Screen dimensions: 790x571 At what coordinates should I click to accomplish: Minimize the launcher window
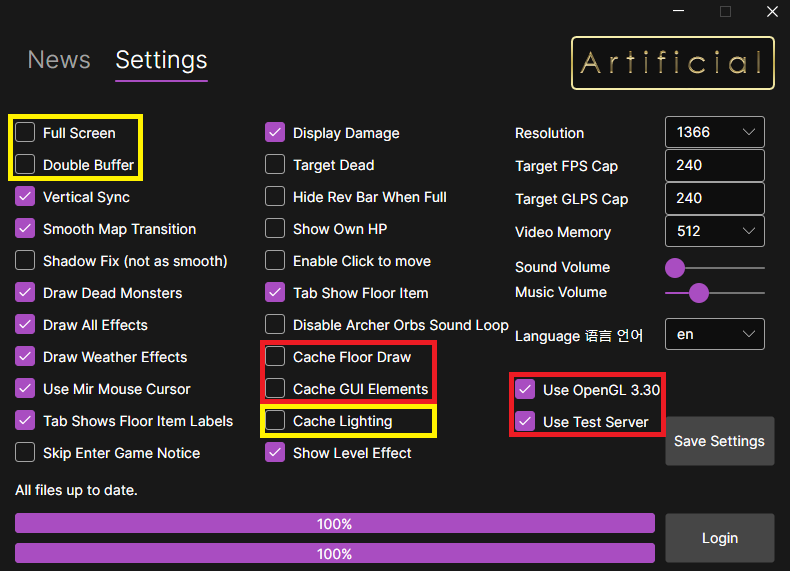(679, 12)
